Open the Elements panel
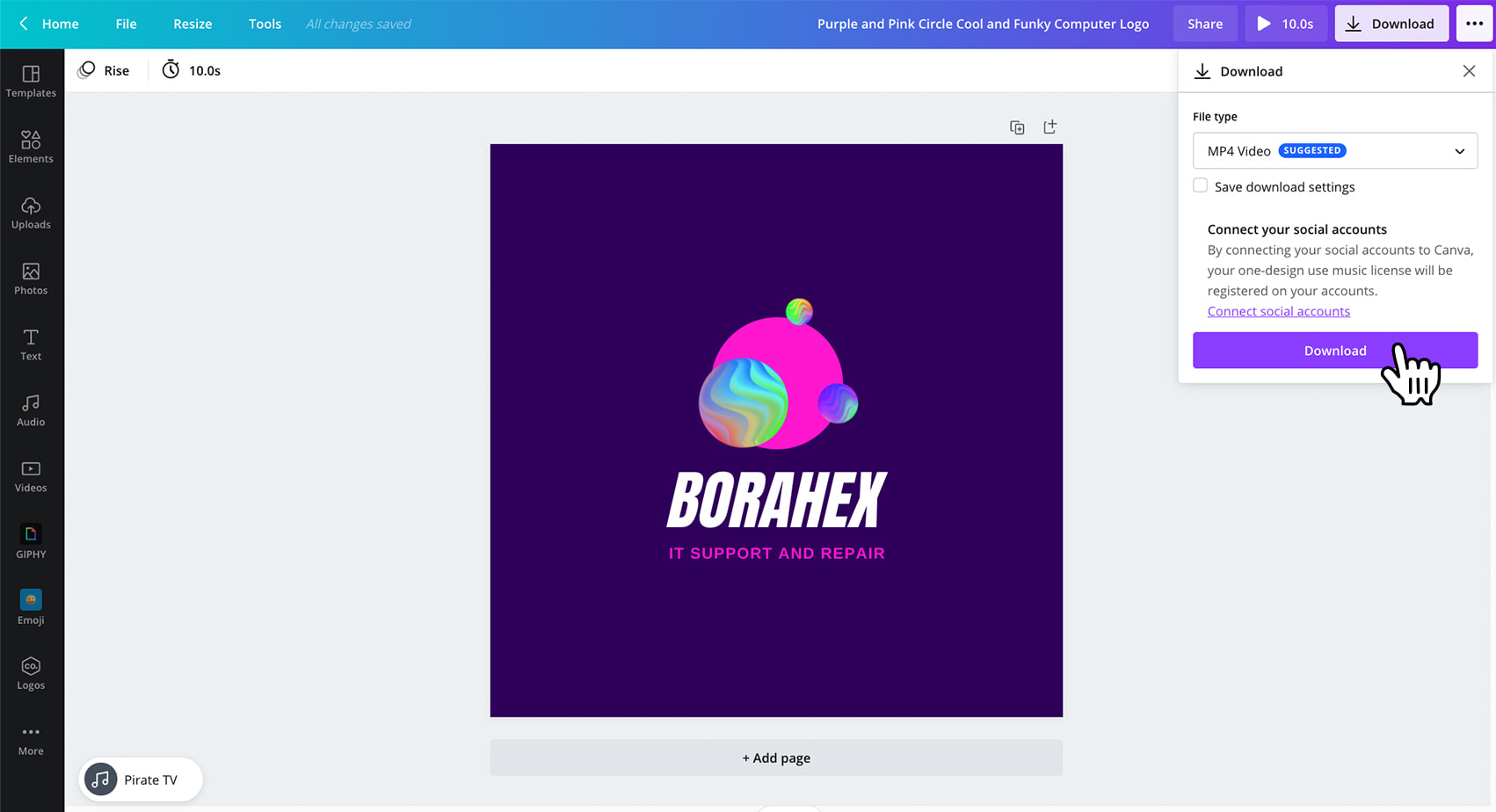 (32, 146)
